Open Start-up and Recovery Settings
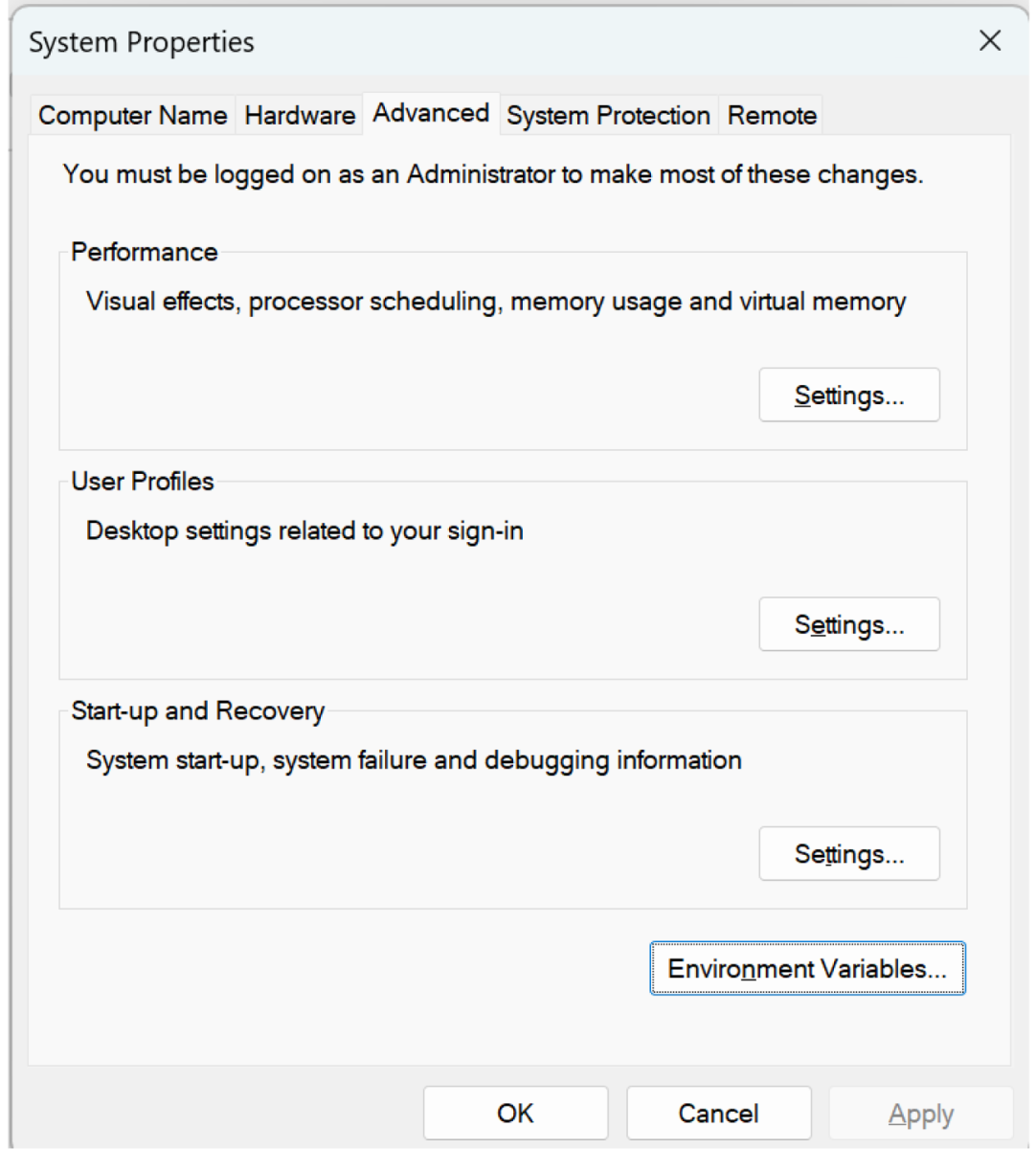 (848, 853)
